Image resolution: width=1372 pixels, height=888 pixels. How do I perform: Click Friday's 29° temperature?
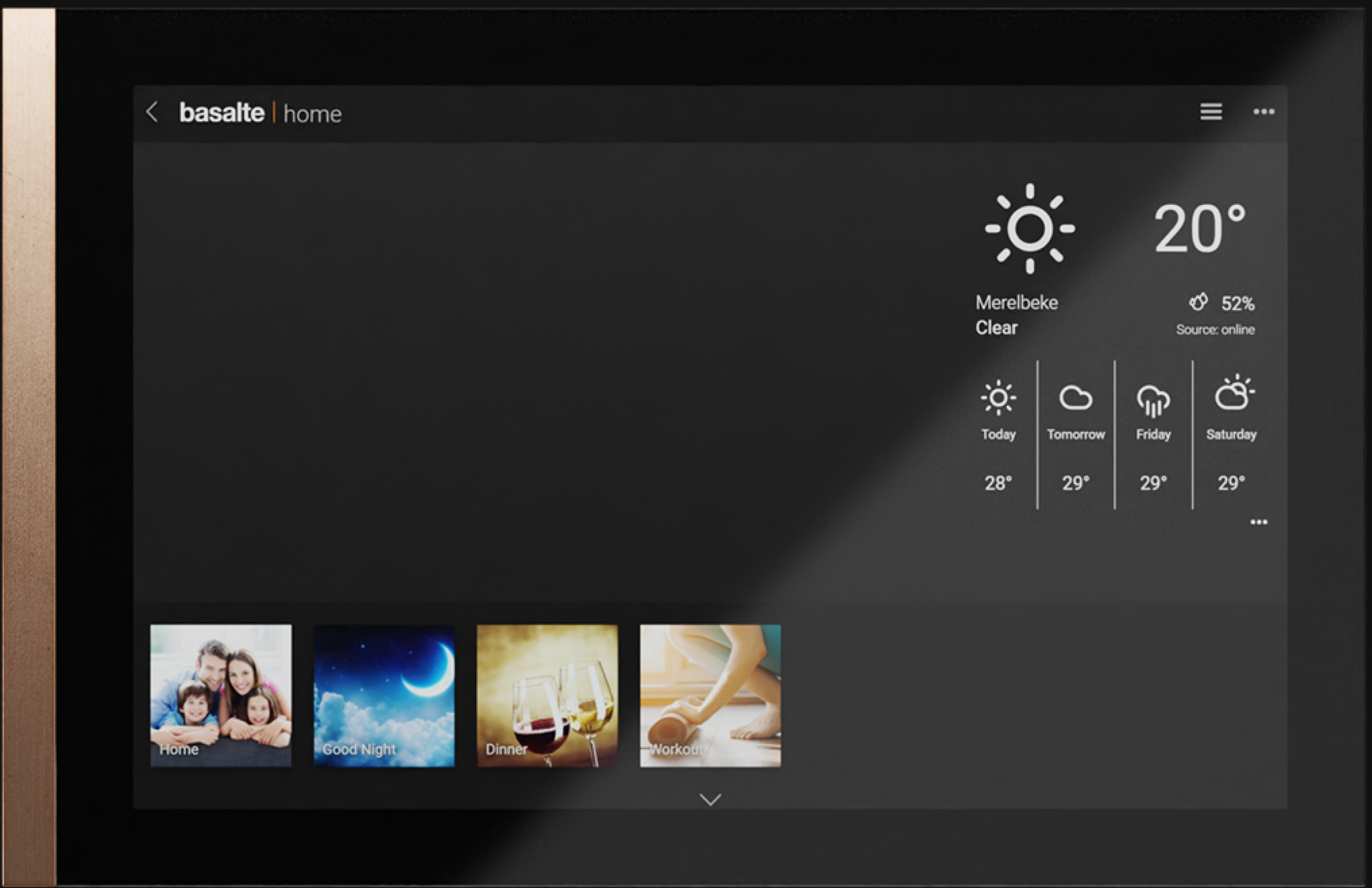point(1153,482)
